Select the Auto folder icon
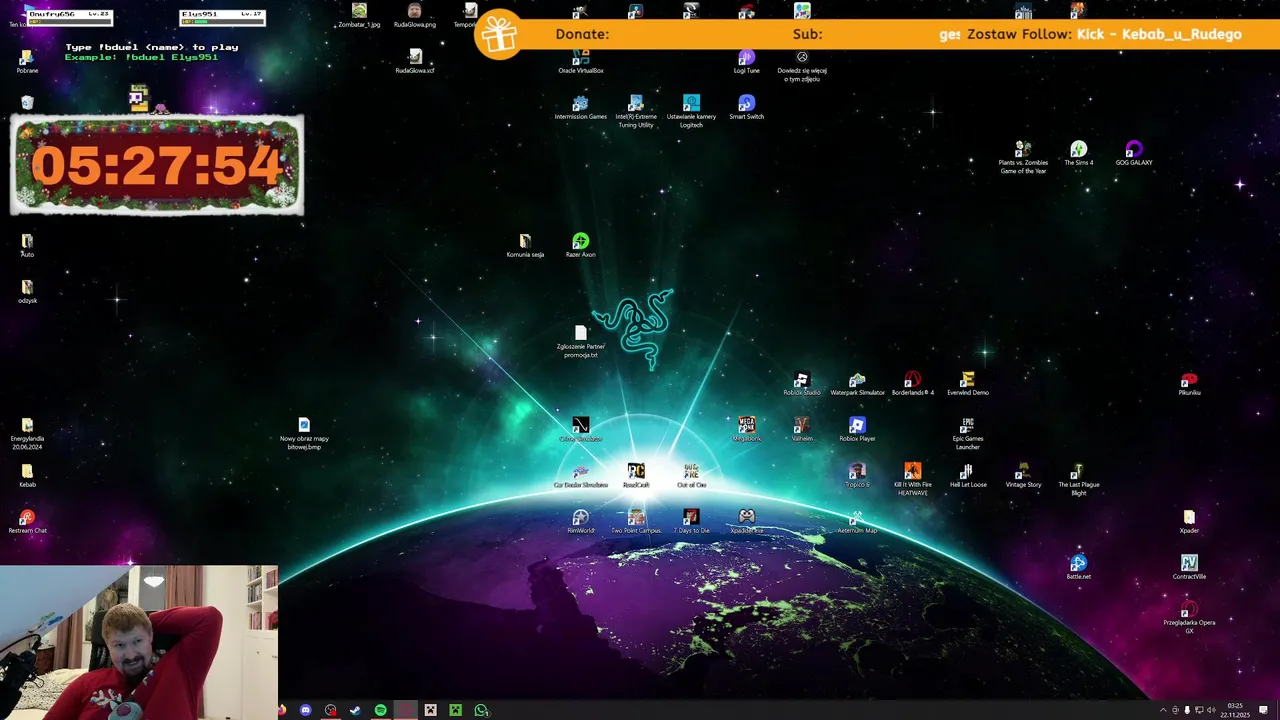The image size is (1280, 720). 27,246
